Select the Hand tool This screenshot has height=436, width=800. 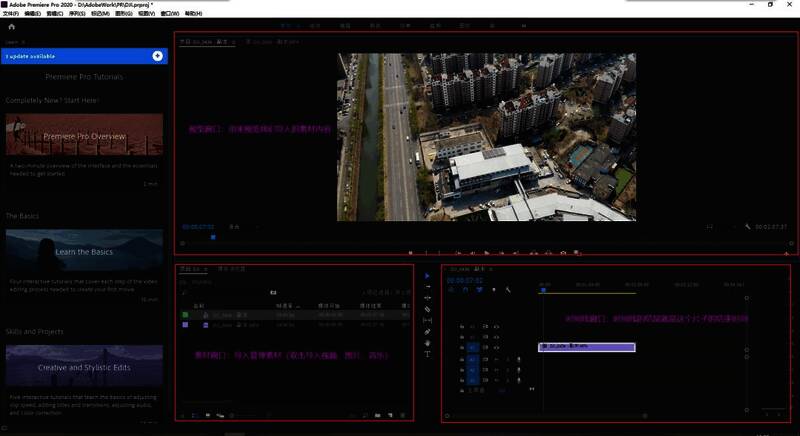(x=427, y=343)
